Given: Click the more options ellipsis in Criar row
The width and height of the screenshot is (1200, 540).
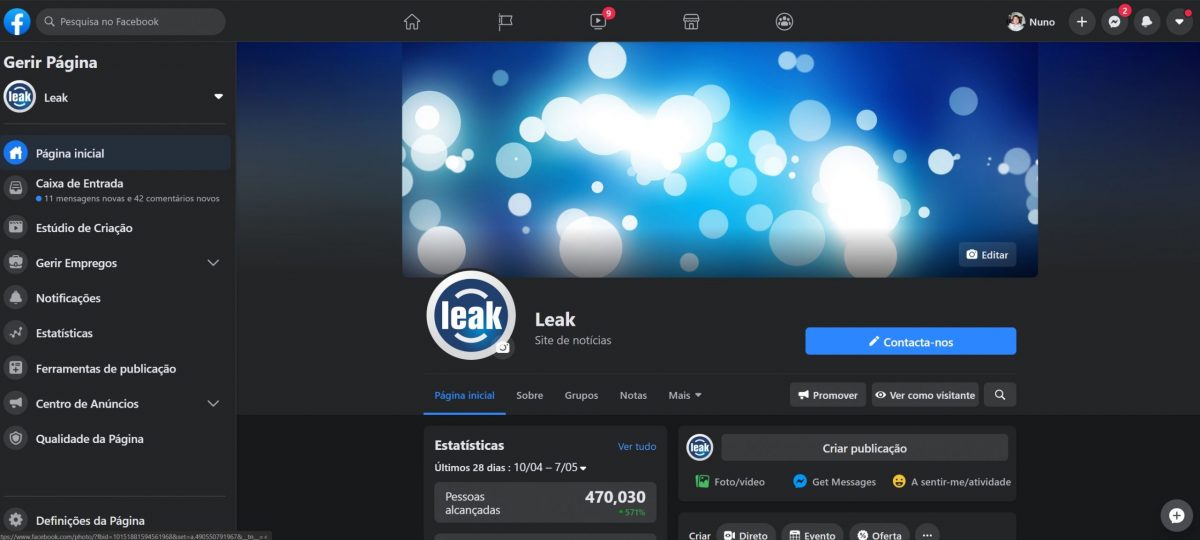Looking at the screenshot, I should coord(927,534).
